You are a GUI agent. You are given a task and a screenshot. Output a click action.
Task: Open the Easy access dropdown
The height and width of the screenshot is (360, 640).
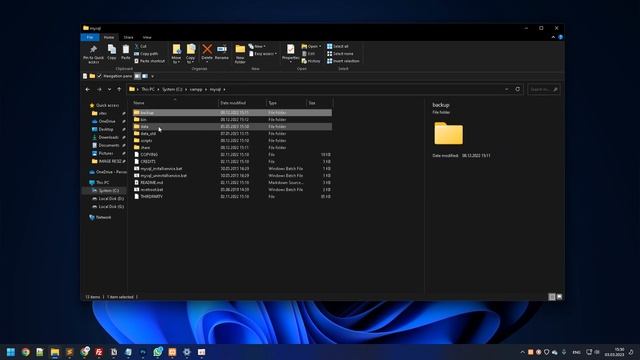click(x=263, y=54)
